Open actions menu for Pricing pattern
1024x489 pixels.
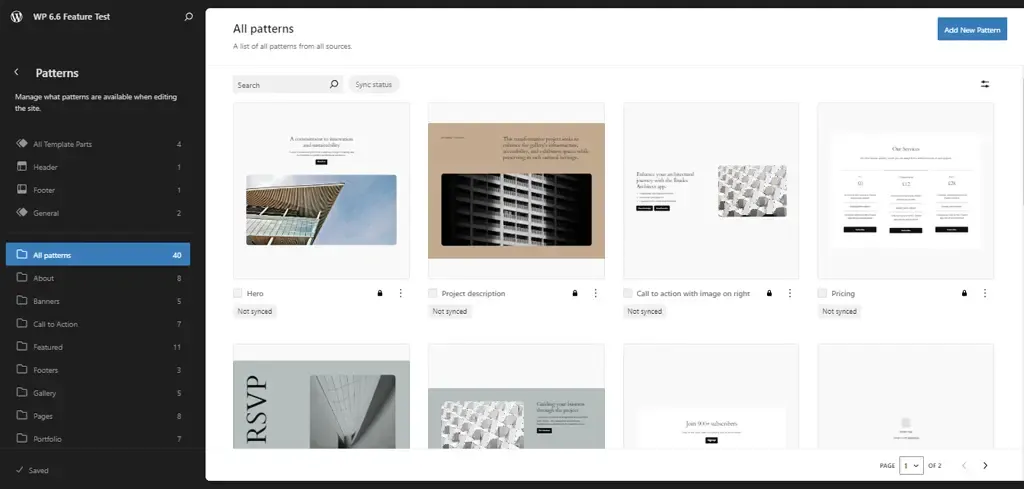(984, 293)
